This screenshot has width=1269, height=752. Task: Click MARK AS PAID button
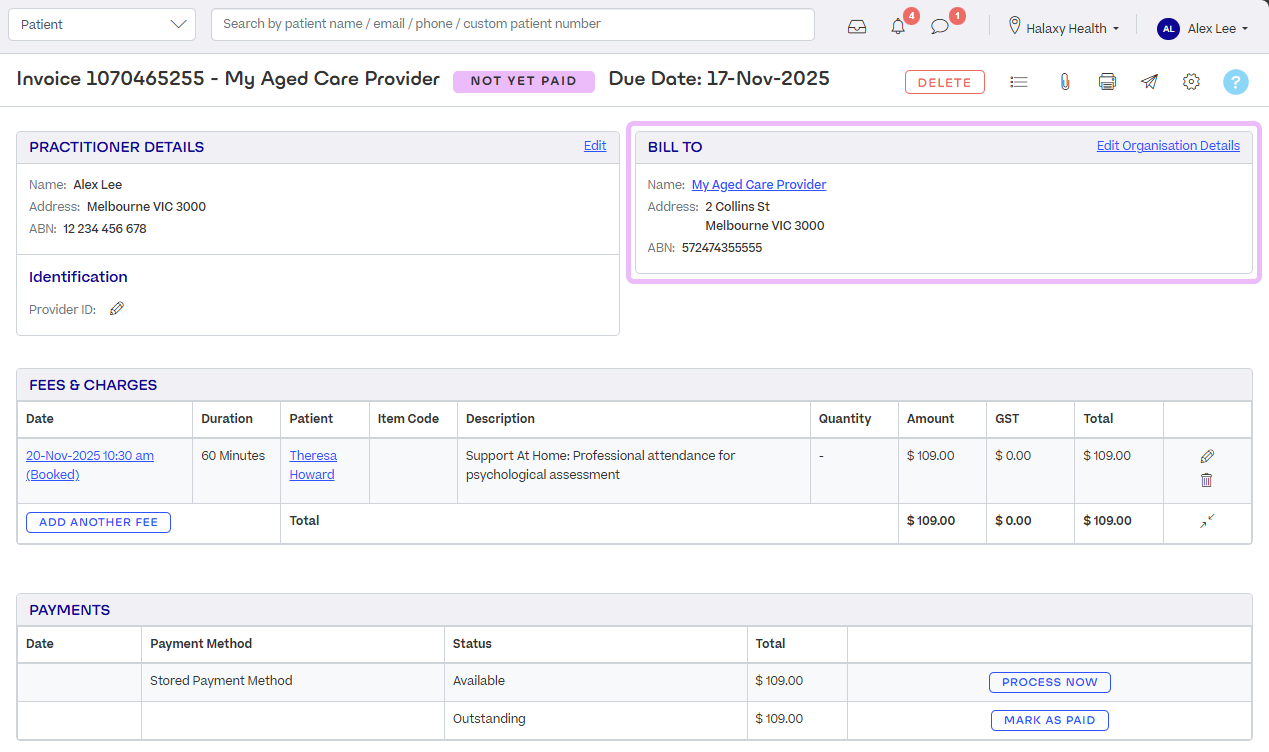[x=1050, y=720]
